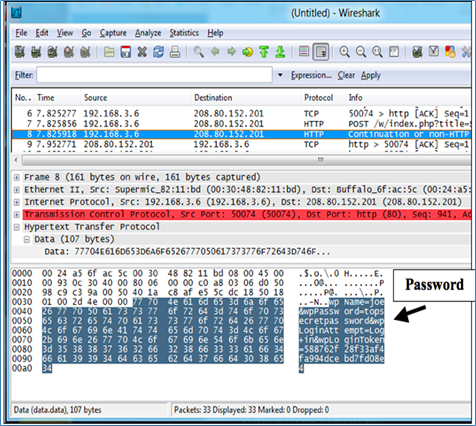The height and width of the screenshot is (426, 476).
Task: Click the Reload capture file icon
Action: pyautogui.click(x=158, y=52)
